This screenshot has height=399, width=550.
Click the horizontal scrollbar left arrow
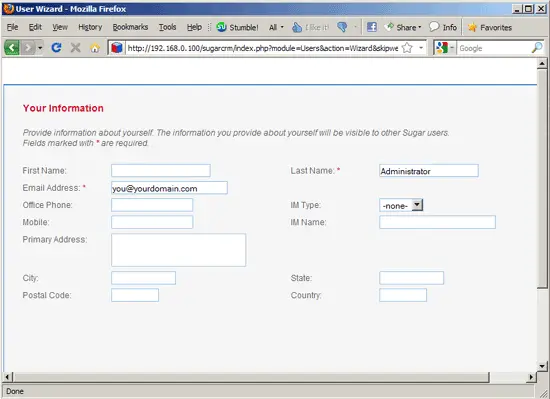[x=7, y=377]
